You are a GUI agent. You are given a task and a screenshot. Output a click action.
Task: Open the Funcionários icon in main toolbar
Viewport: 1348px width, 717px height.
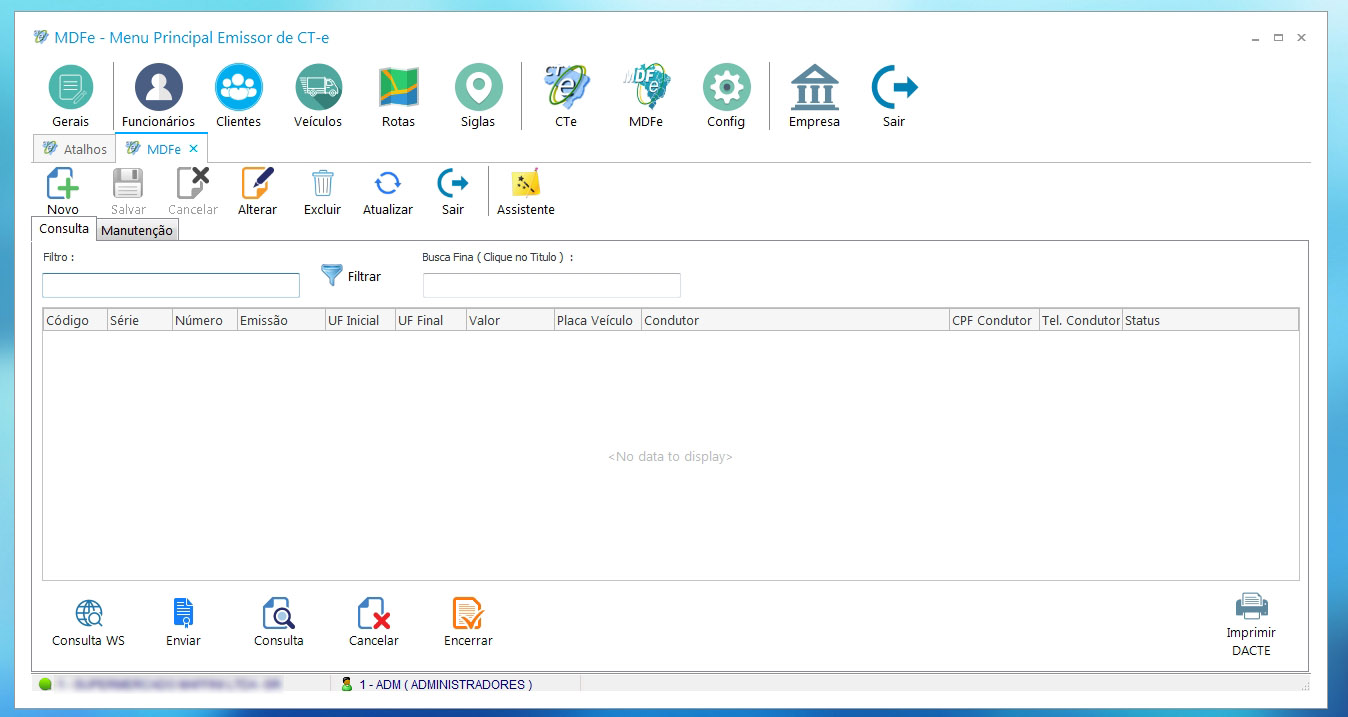click(x=158, y=88)
